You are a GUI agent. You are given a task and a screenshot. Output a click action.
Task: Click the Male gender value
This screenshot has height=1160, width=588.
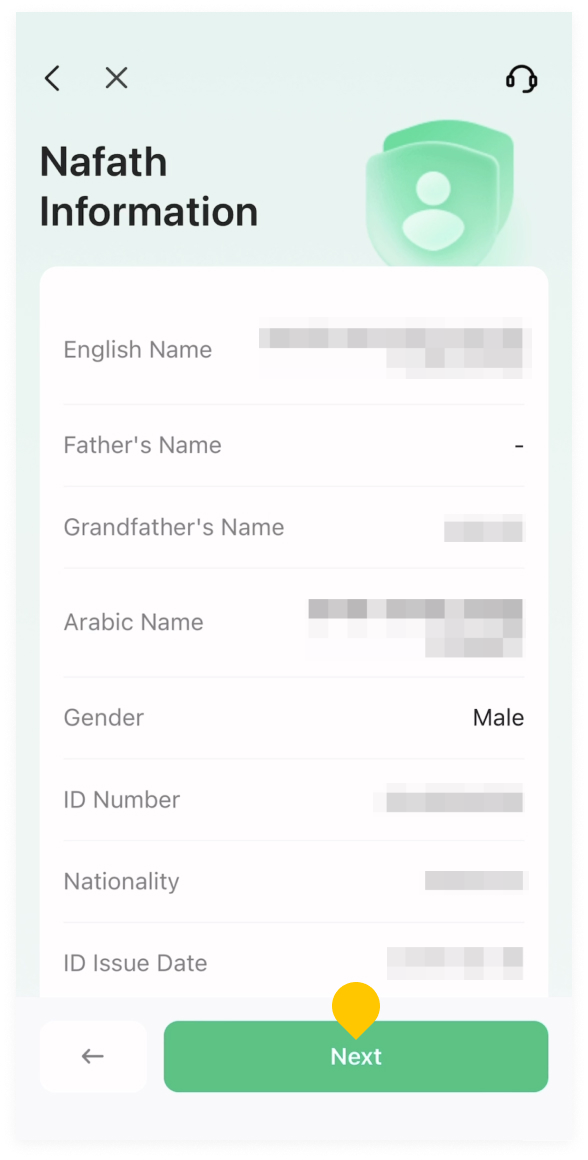point(499,718)
